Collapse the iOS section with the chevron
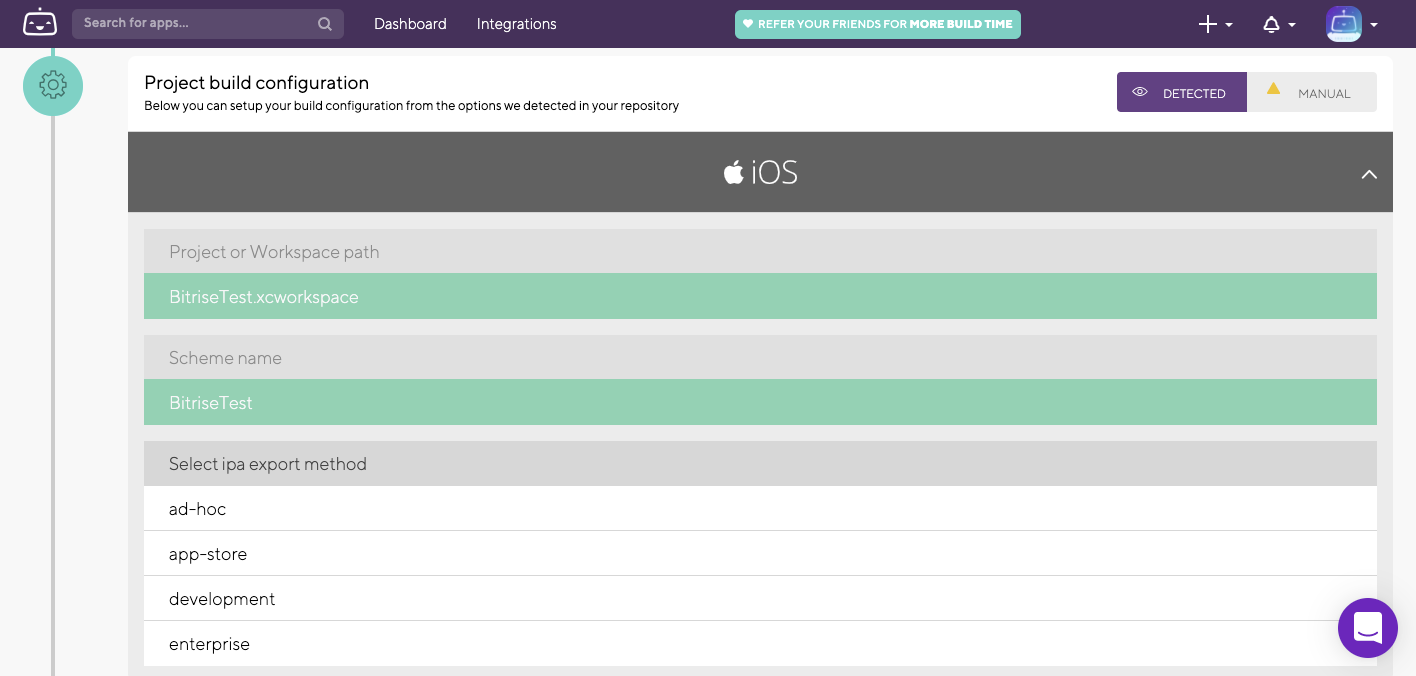This screenshot has width=1416, height=676. tap(1369, 174)
